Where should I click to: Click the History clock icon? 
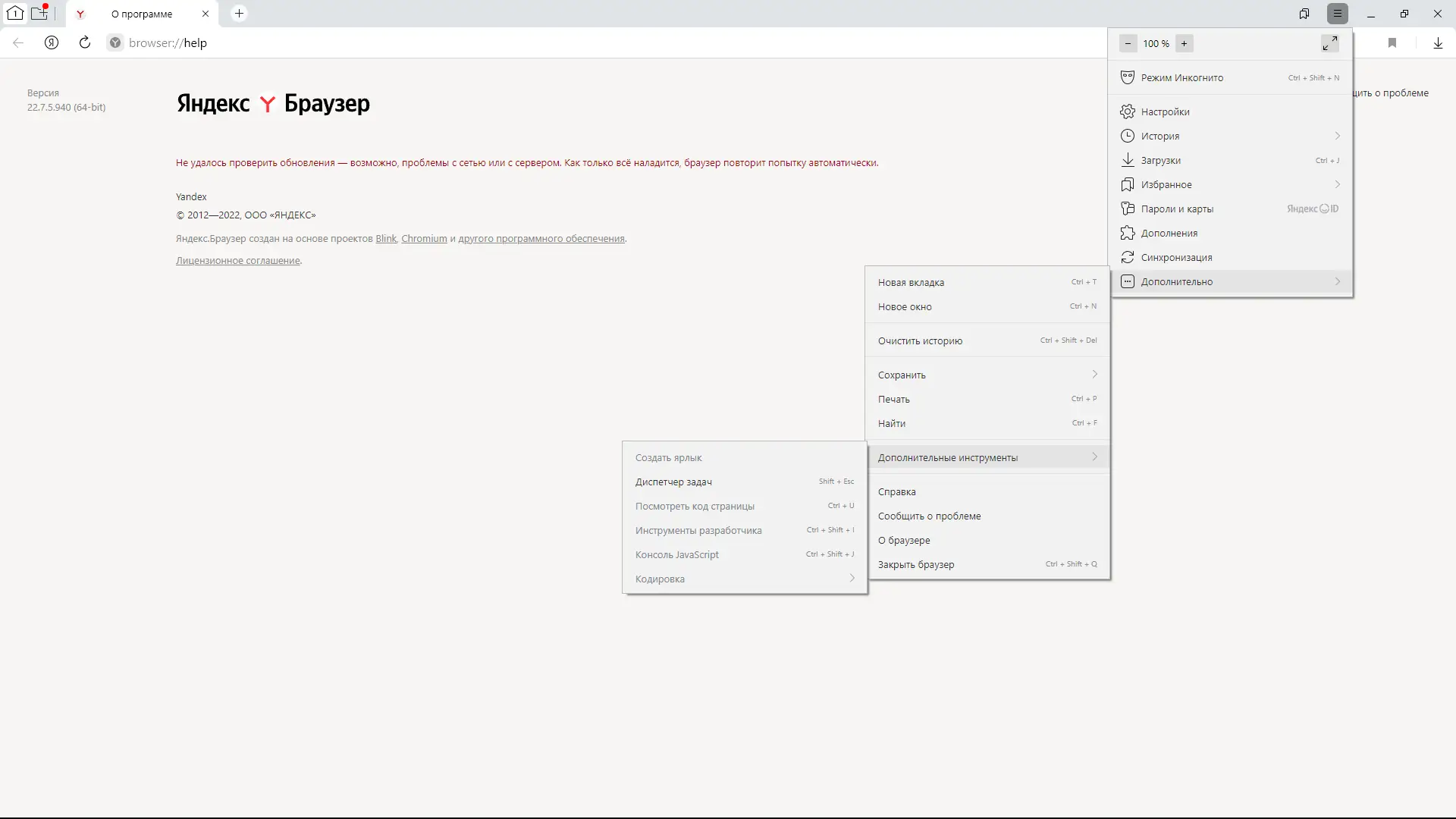pos(1128,136)
